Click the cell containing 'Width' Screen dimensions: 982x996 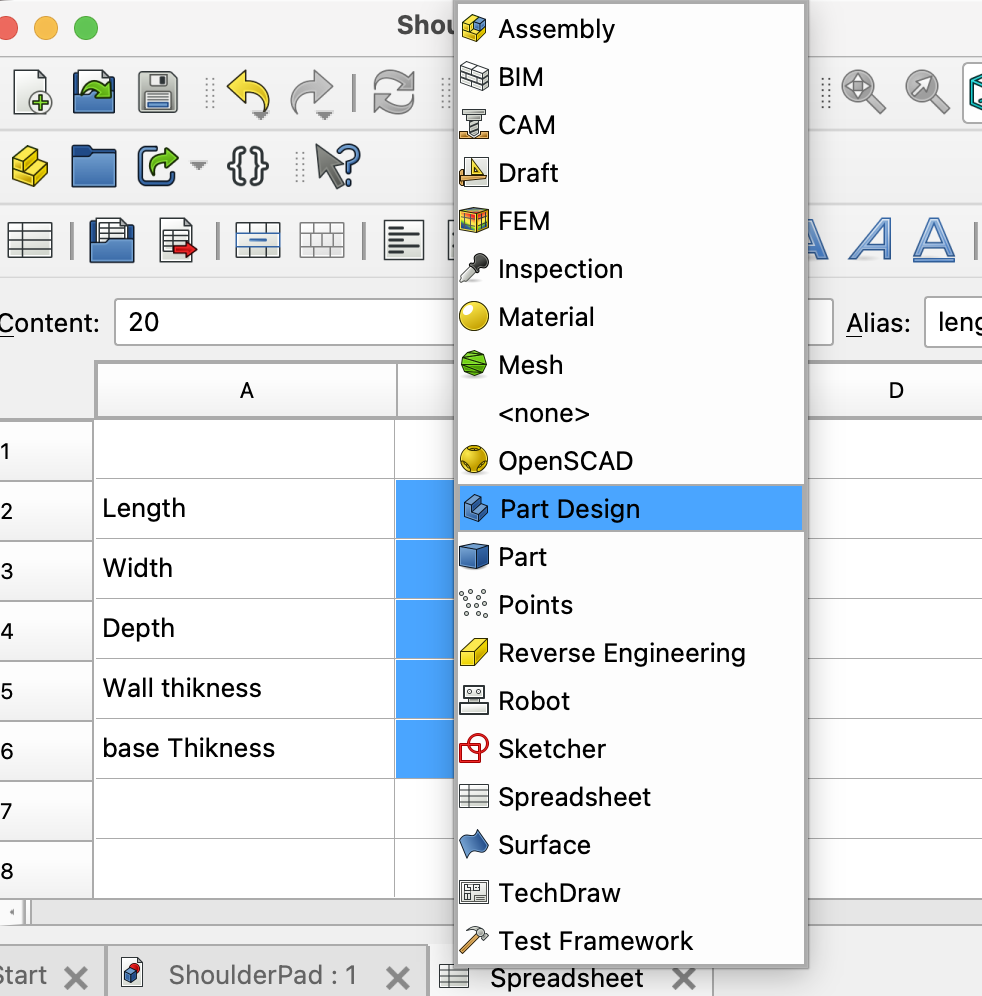(245, 569)
